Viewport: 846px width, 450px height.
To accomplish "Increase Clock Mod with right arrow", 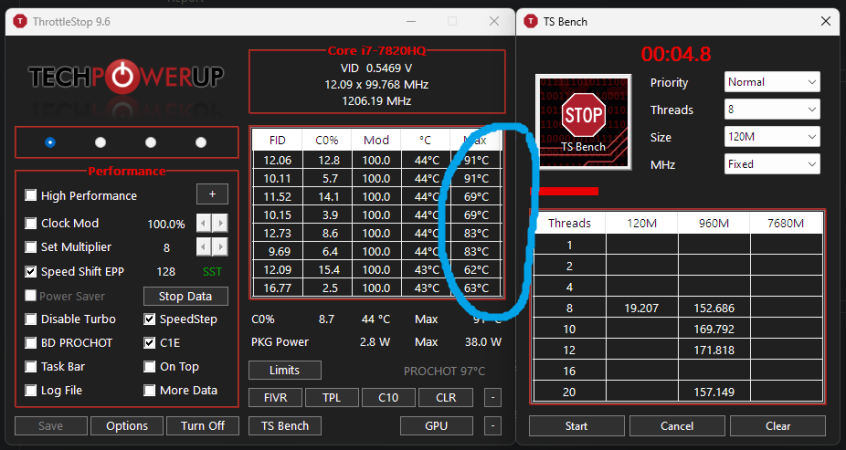I will click(x=220, y=223).
